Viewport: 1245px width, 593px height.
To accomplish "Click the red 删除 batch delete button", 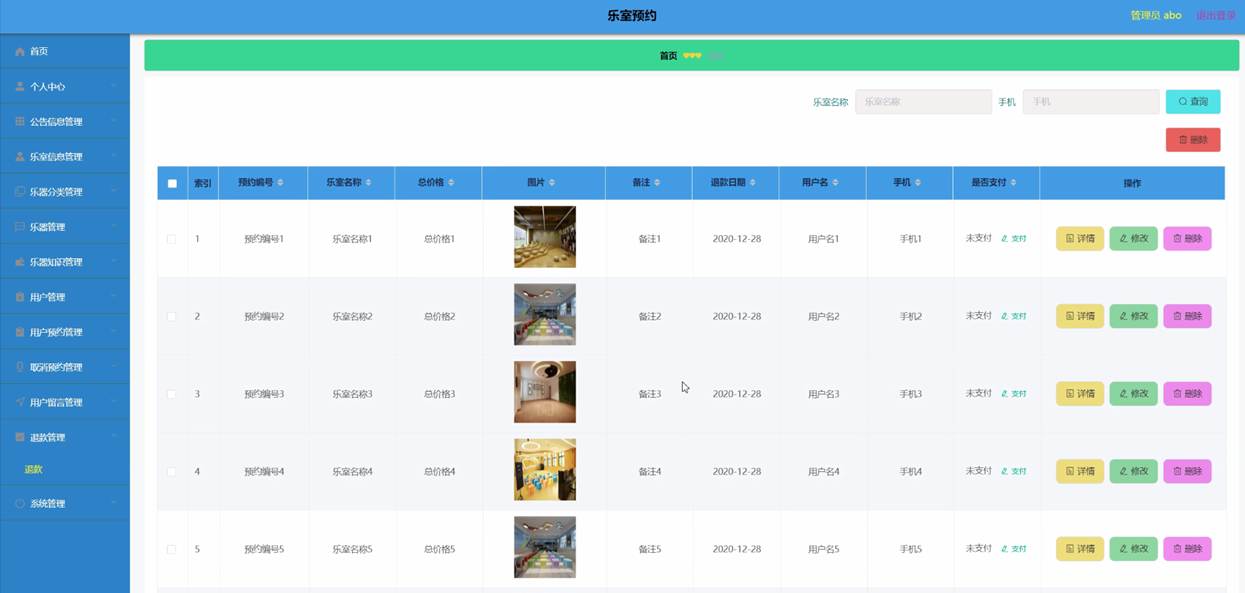I will pos(1193,139).
